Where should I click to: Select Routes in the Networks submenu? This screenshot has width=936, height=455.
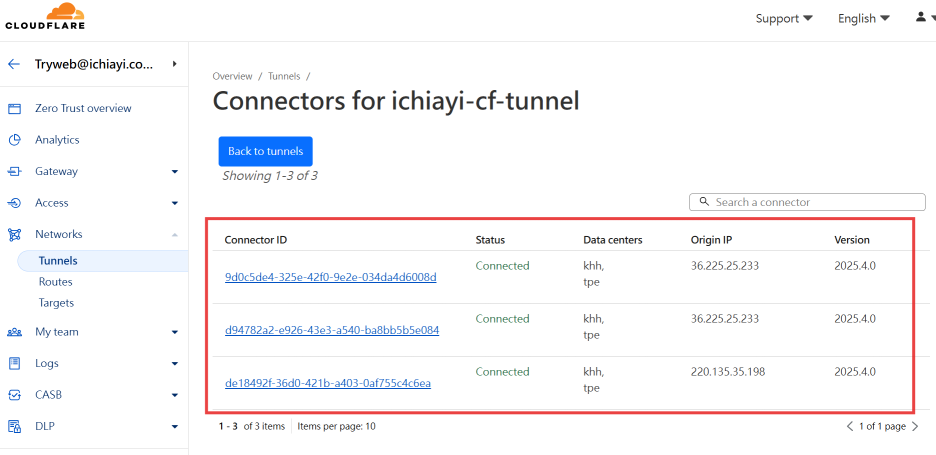click(56, 282)
